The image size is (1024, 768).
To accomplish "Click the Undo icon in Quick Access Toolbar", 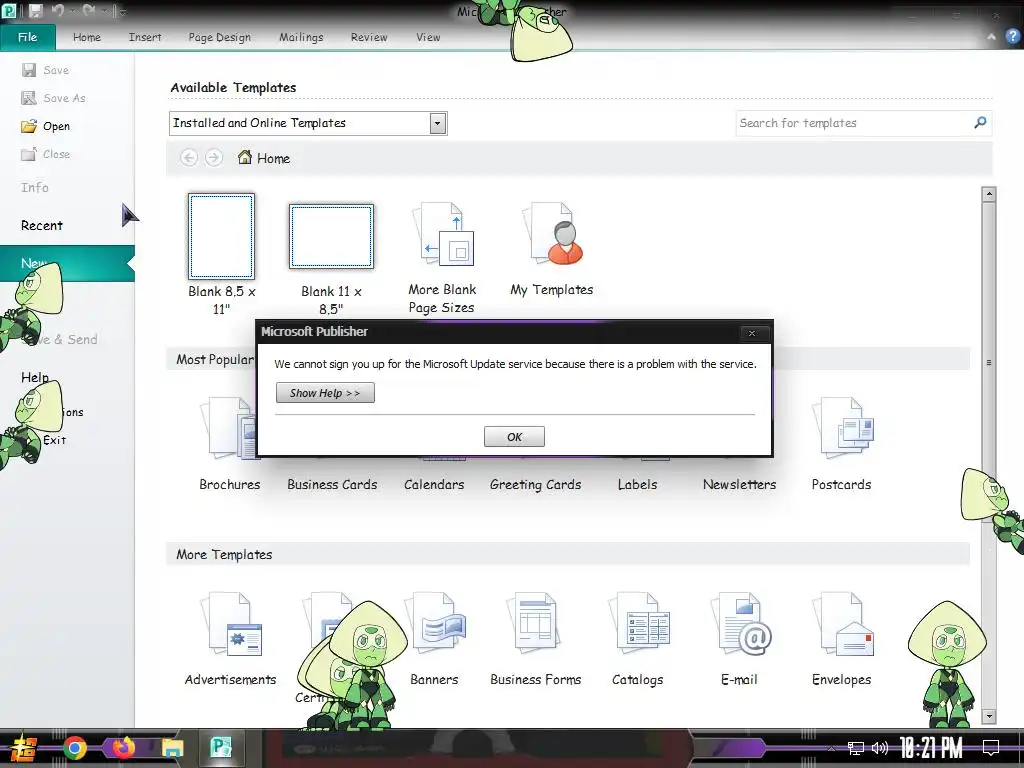I will [x=58, y=10].
